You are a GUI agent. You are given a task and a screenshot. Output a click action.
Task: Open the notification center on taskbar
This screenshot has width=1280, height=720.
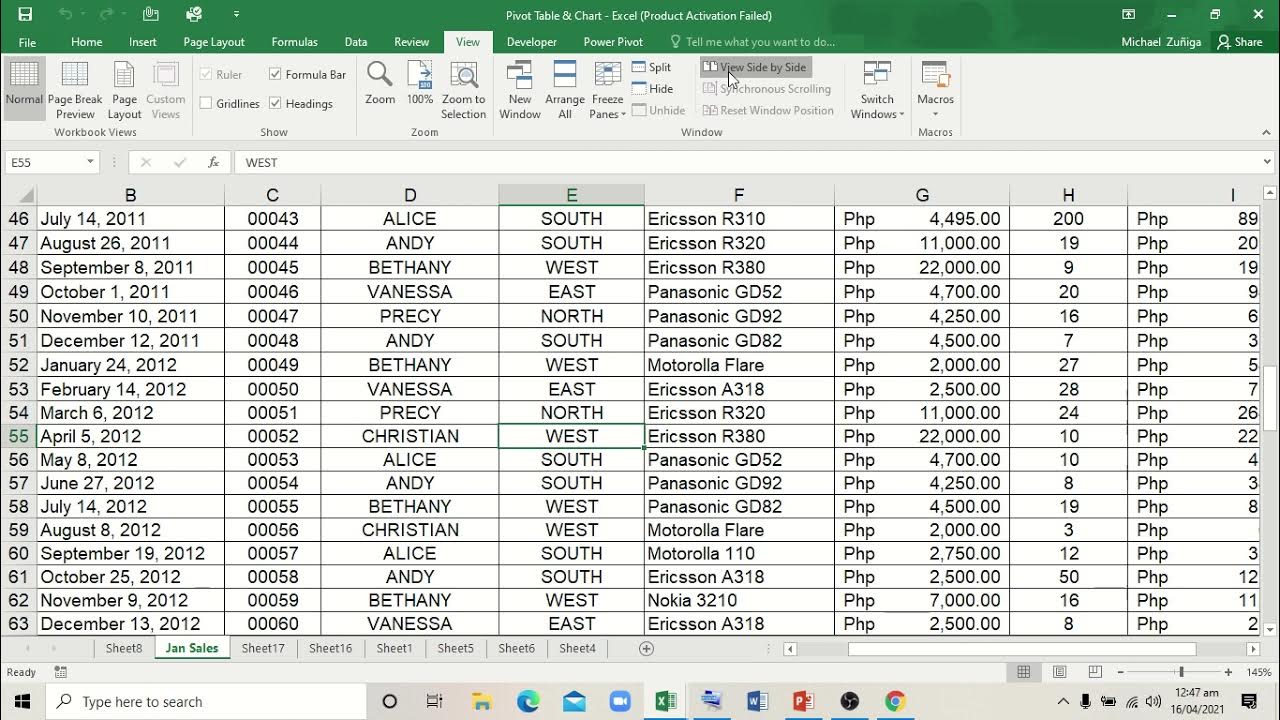[x=1249, y=701]
